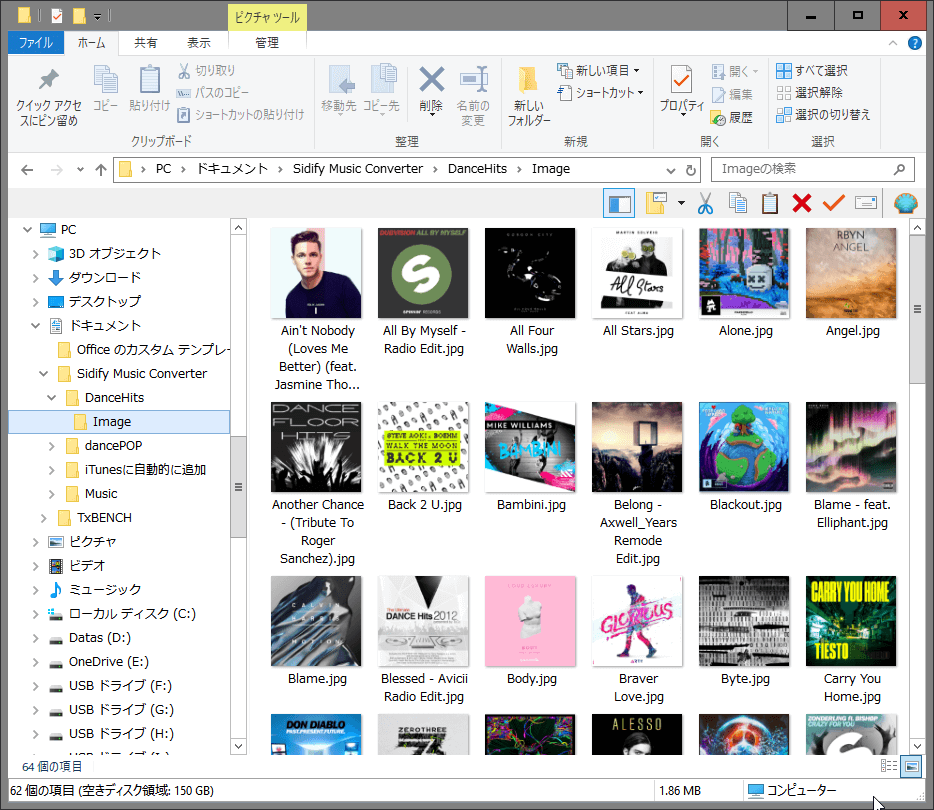The height and width of the screenshot is (810, 934).
Task: Collapse the DanceHits folder node
Action: point(52,398)
